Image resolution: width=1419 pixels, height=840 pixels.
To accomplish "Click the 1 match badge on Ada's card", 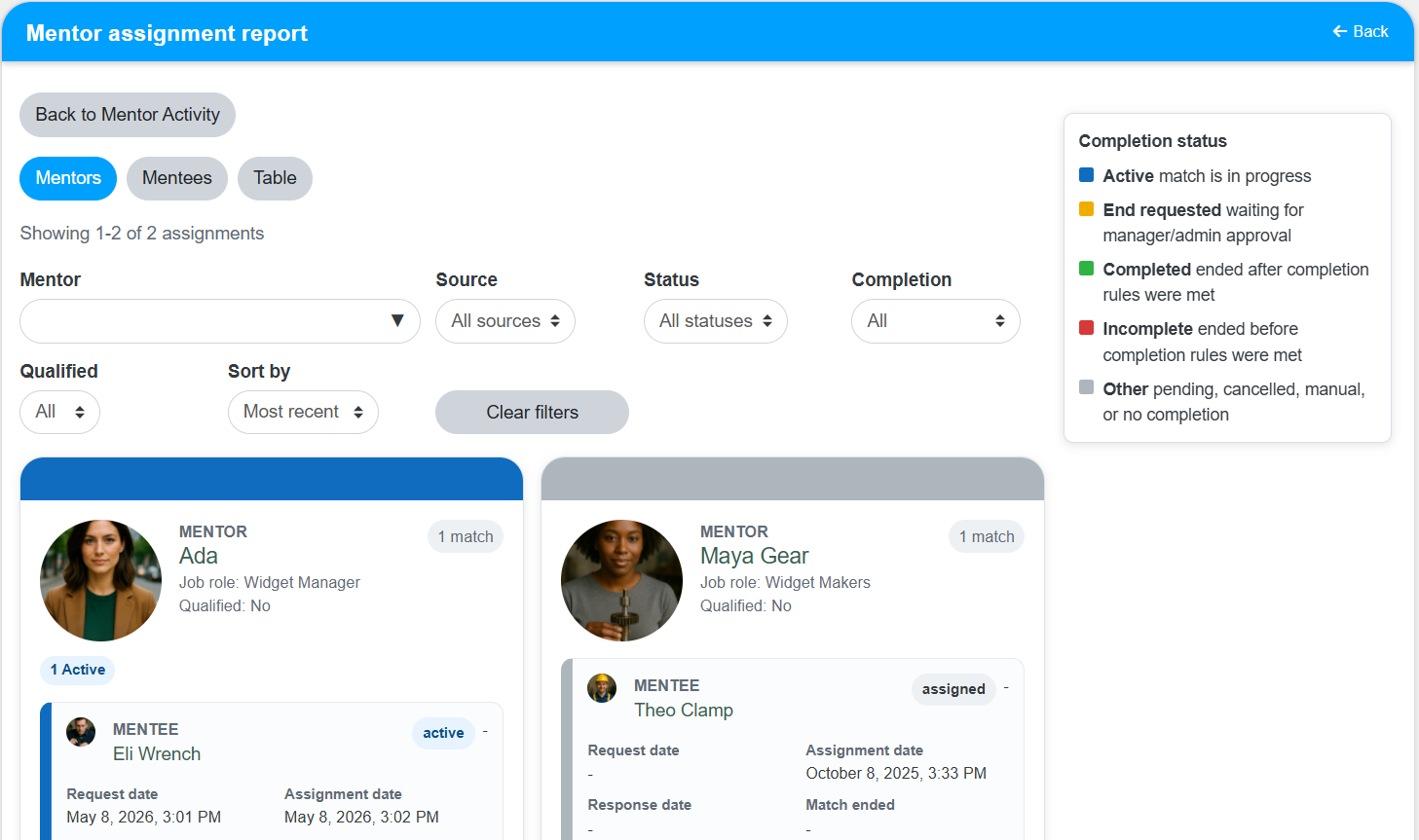I will [x=466, y=536].
